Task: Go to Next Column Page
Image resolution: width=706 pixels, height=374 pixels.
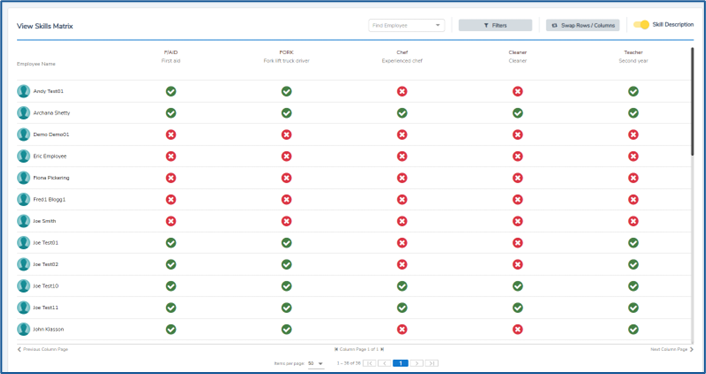Action: (x=672, y=349)
